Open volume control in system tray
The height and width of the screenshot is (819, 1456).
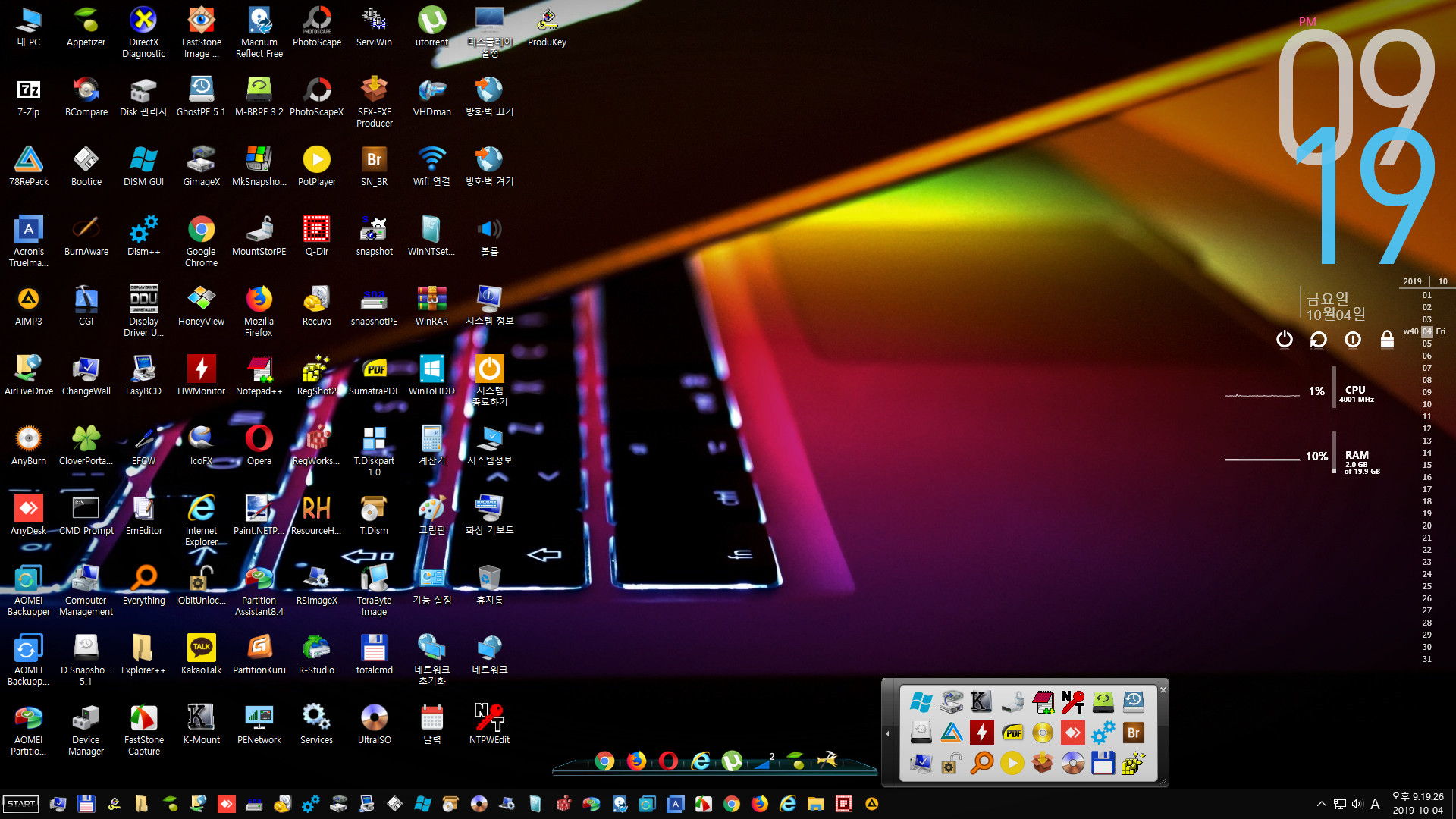(x=1357, y=804)
